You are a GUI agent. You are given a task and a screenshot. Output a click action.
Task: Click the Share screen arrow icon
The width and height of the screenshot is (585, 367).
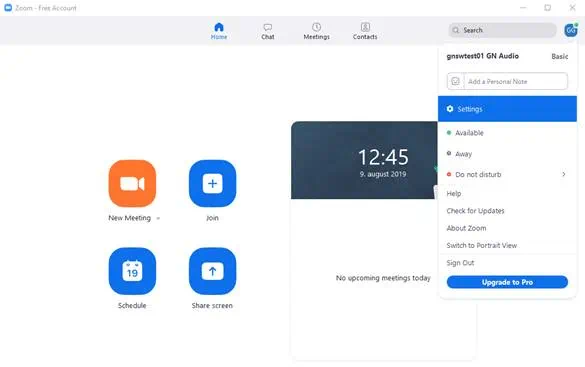(212, 271)
